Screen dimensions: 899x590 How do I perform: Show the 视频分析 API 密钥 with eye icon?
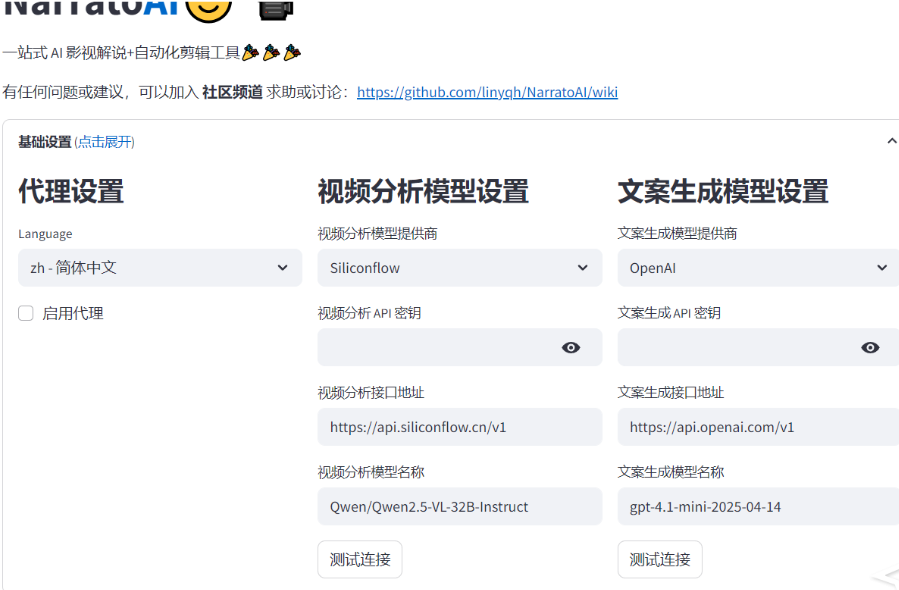(570, 347)
